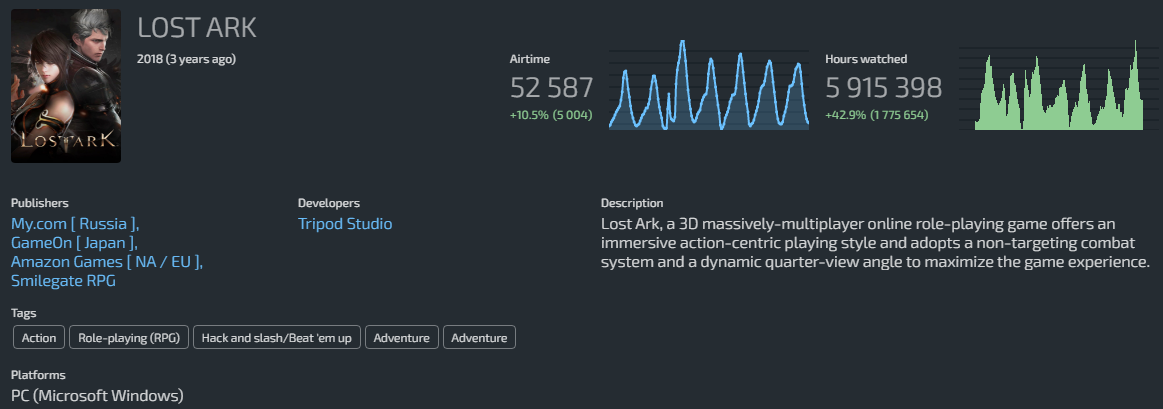Click the LOST ARK game title

pos(197,28)
